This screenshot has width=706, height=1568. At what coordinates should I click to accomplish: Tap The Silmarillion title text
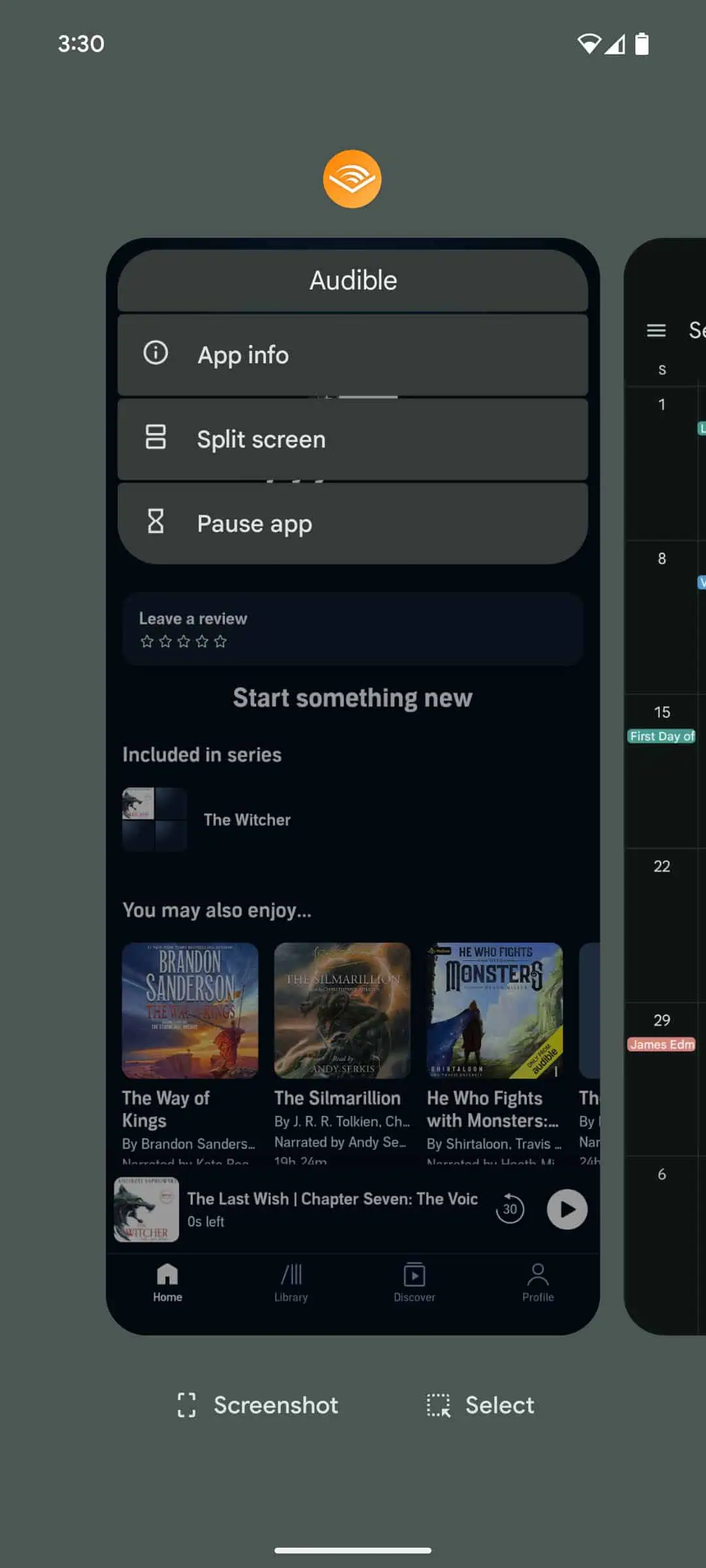coord(337,1098)
